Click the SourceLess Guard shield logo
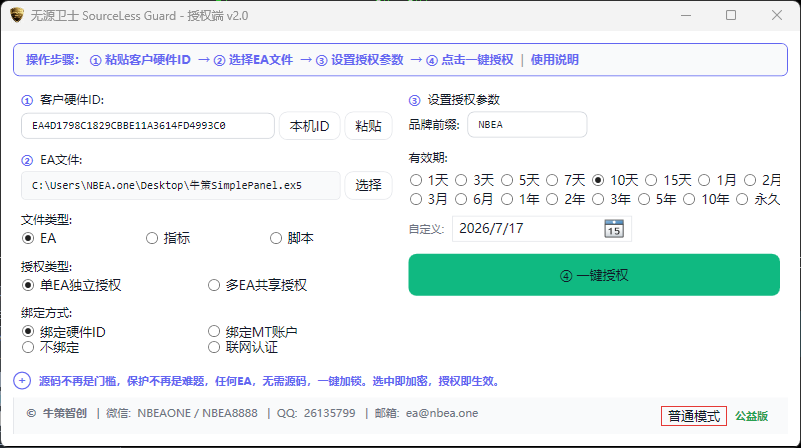The width and height of the screenshot is (801, 448). tap(17, 15)
